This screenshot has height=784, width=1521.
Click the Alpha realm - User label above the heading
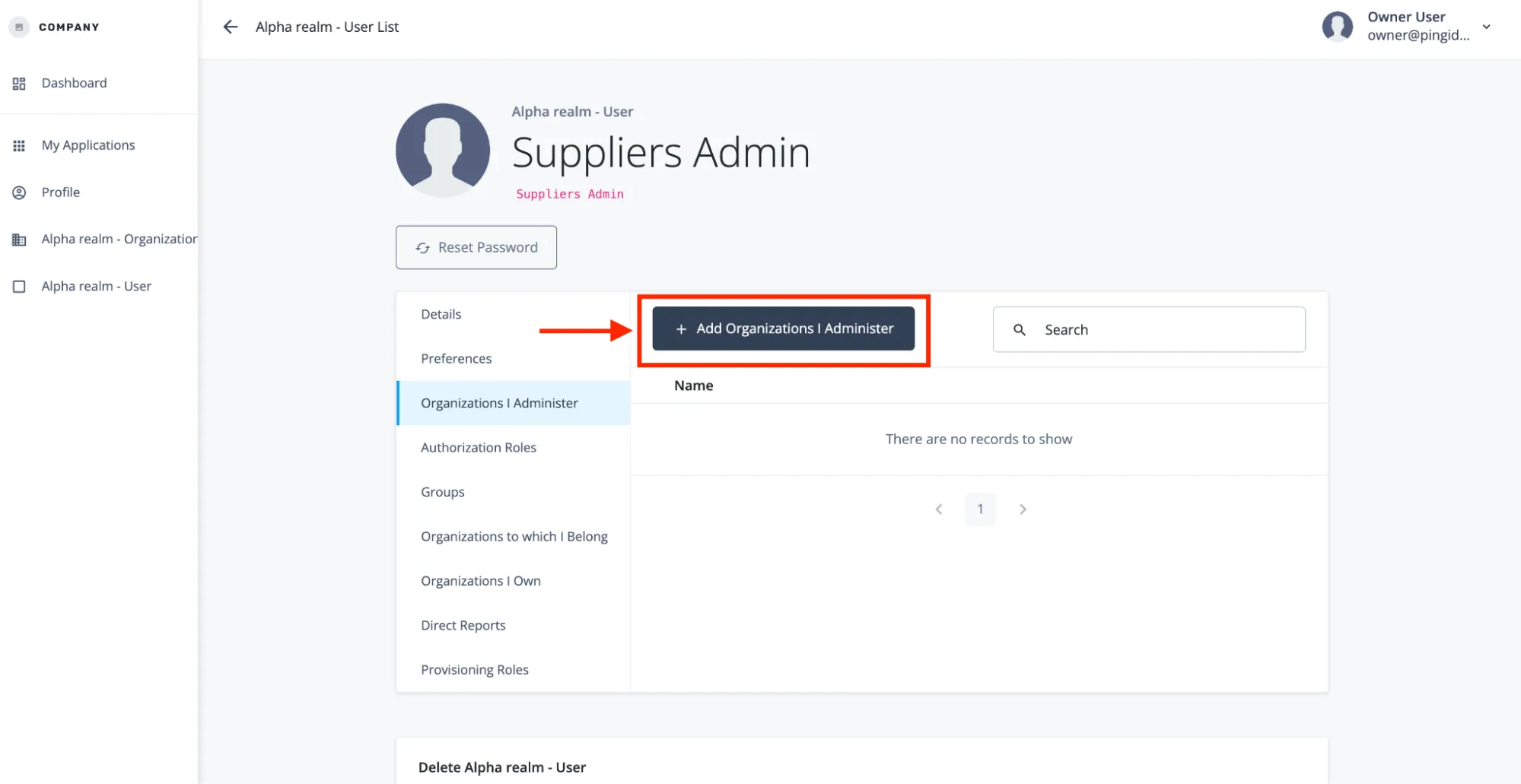(572, 112)
